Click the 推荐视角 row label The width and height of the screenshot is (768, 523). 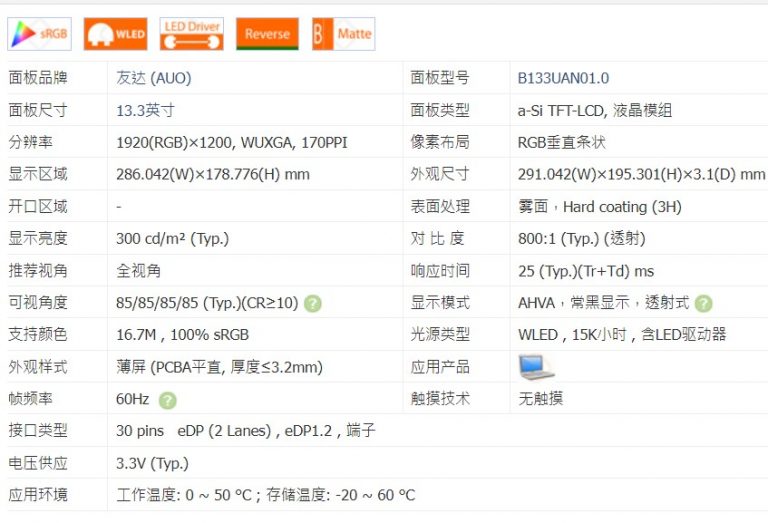coord(38,271)
